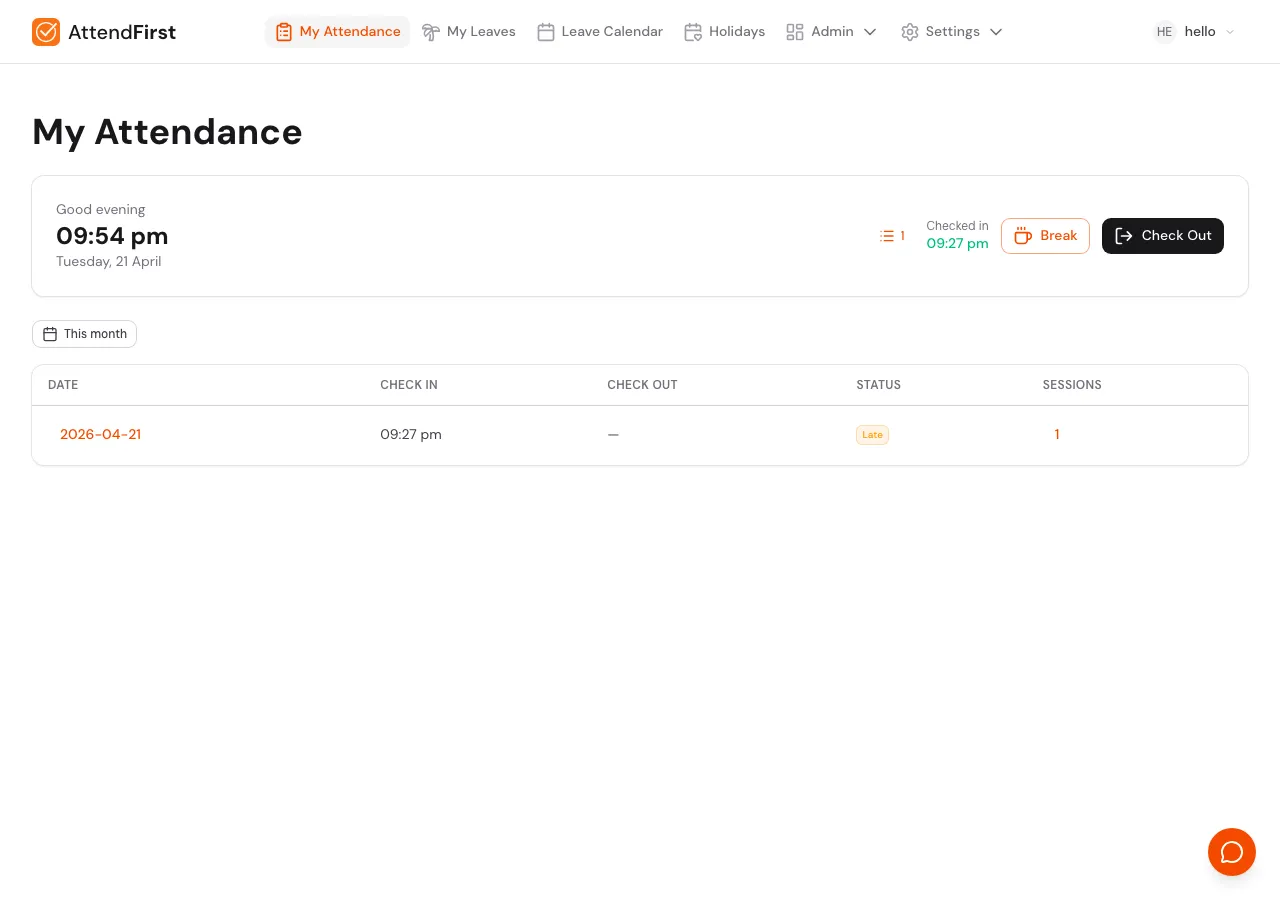Image resolution: width=1280 pixels, height=900 pixels.
Task: Click the HE avatar circle
Action: [x=1164, y=32]
